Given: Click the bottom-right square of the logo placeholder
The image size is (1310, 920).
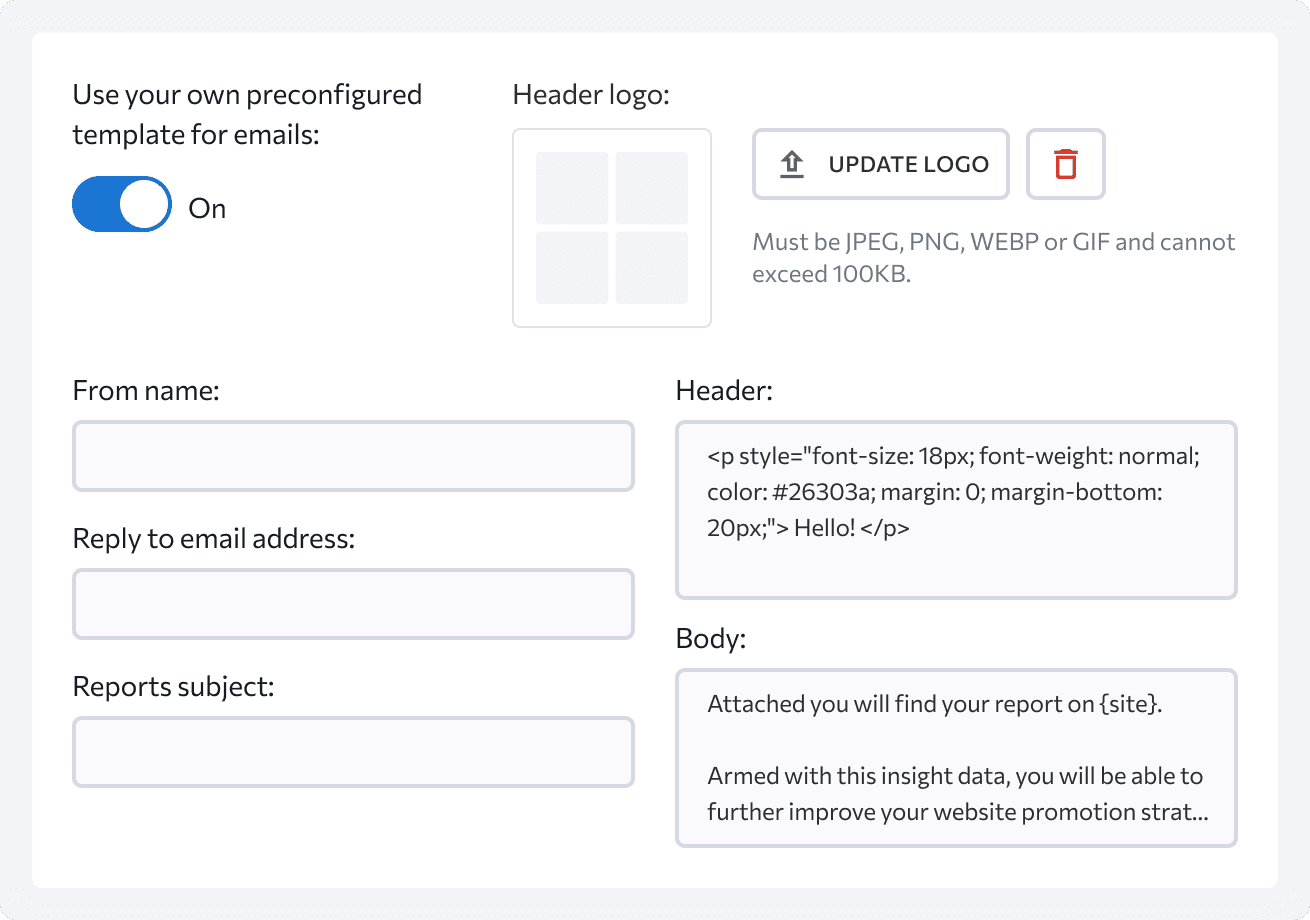Looking at the screenshot, I should point(652,268).
